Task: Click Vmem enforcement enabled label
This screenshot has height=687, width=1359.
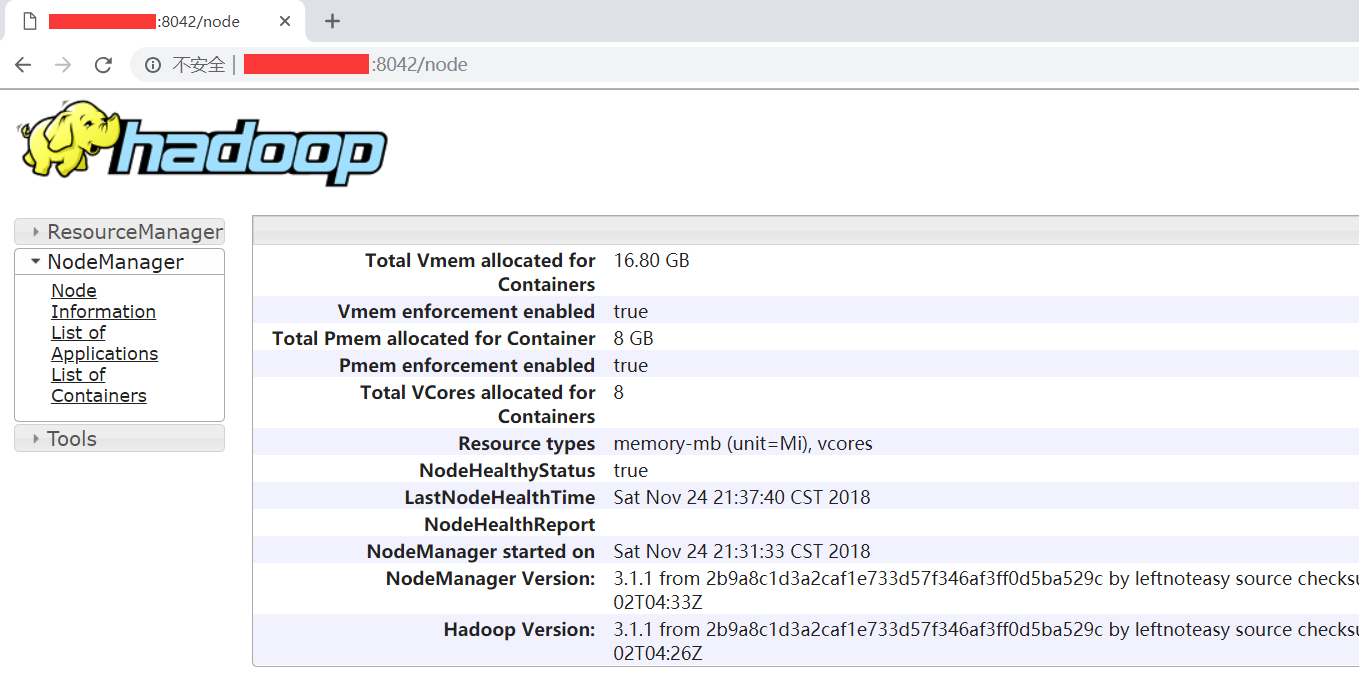Action: (466, 311)
